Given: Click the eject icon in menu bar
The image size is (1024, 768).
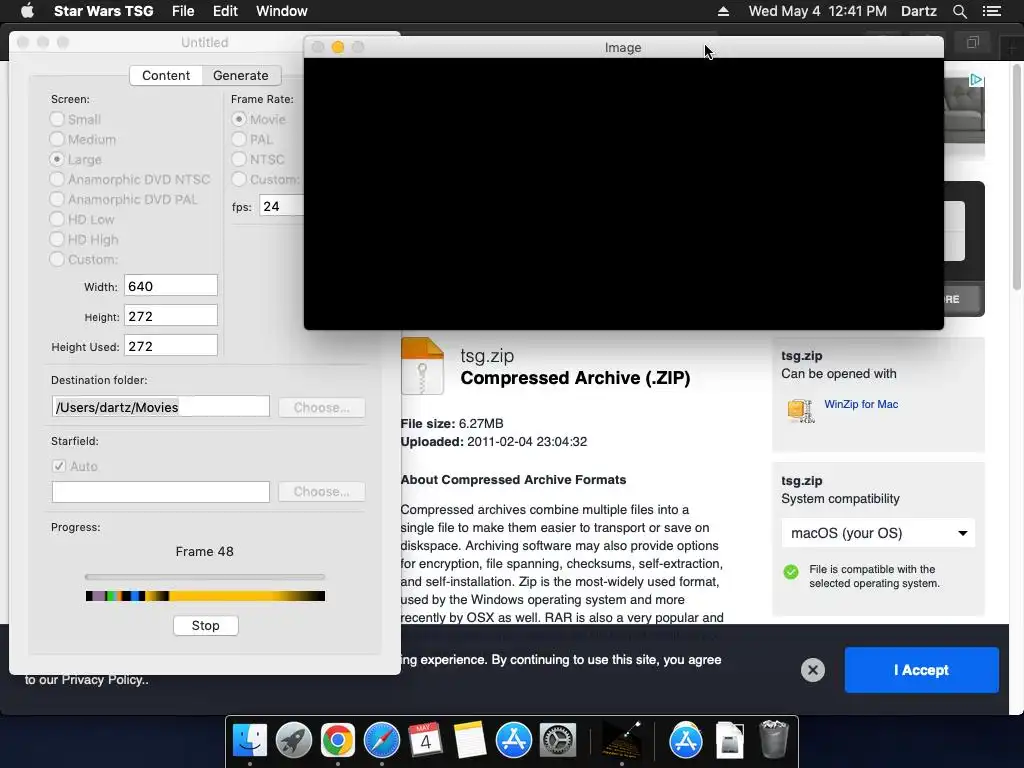Looking at the screenshot, I should click(723, 11).
